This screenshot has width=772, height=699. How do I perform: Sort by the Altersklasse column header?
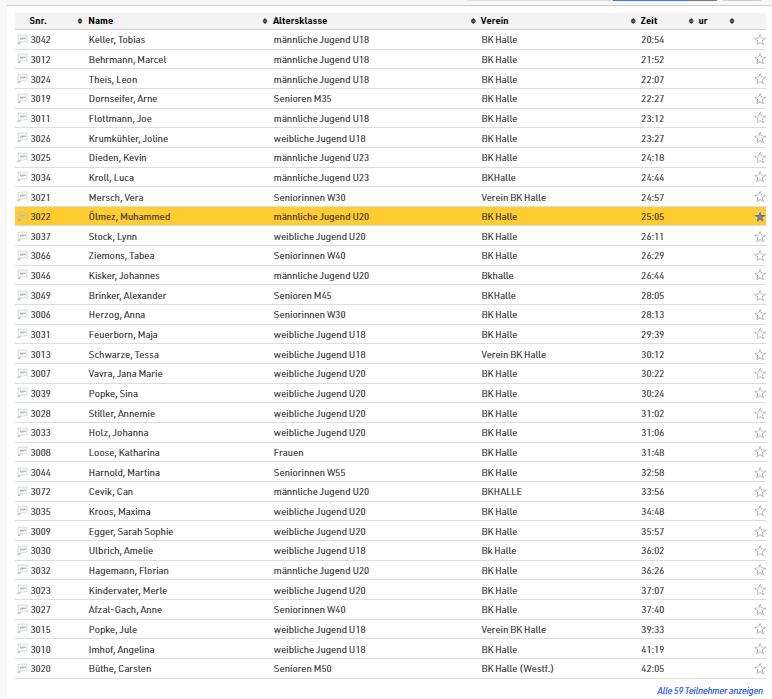300,21
